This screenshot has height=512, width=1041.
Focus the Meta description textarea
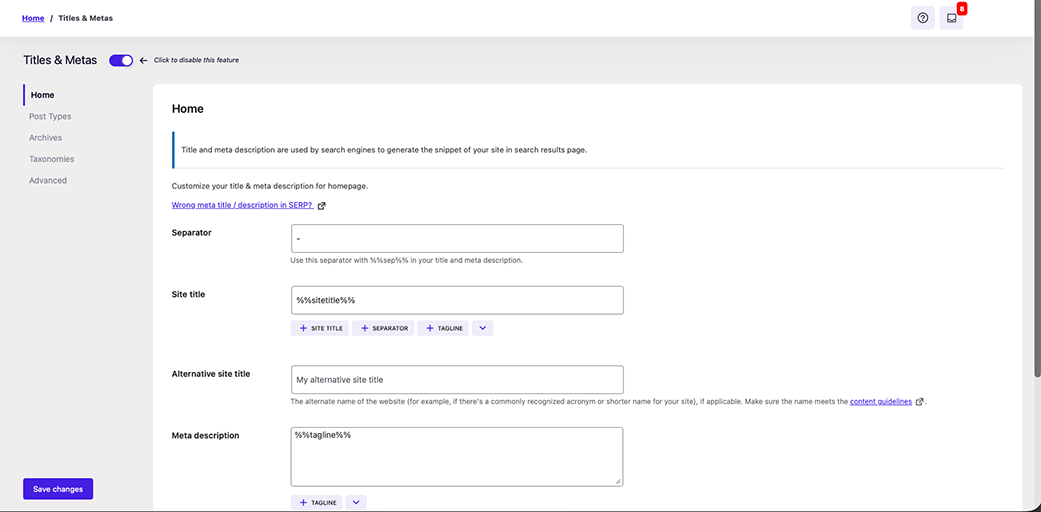point(457,457)
